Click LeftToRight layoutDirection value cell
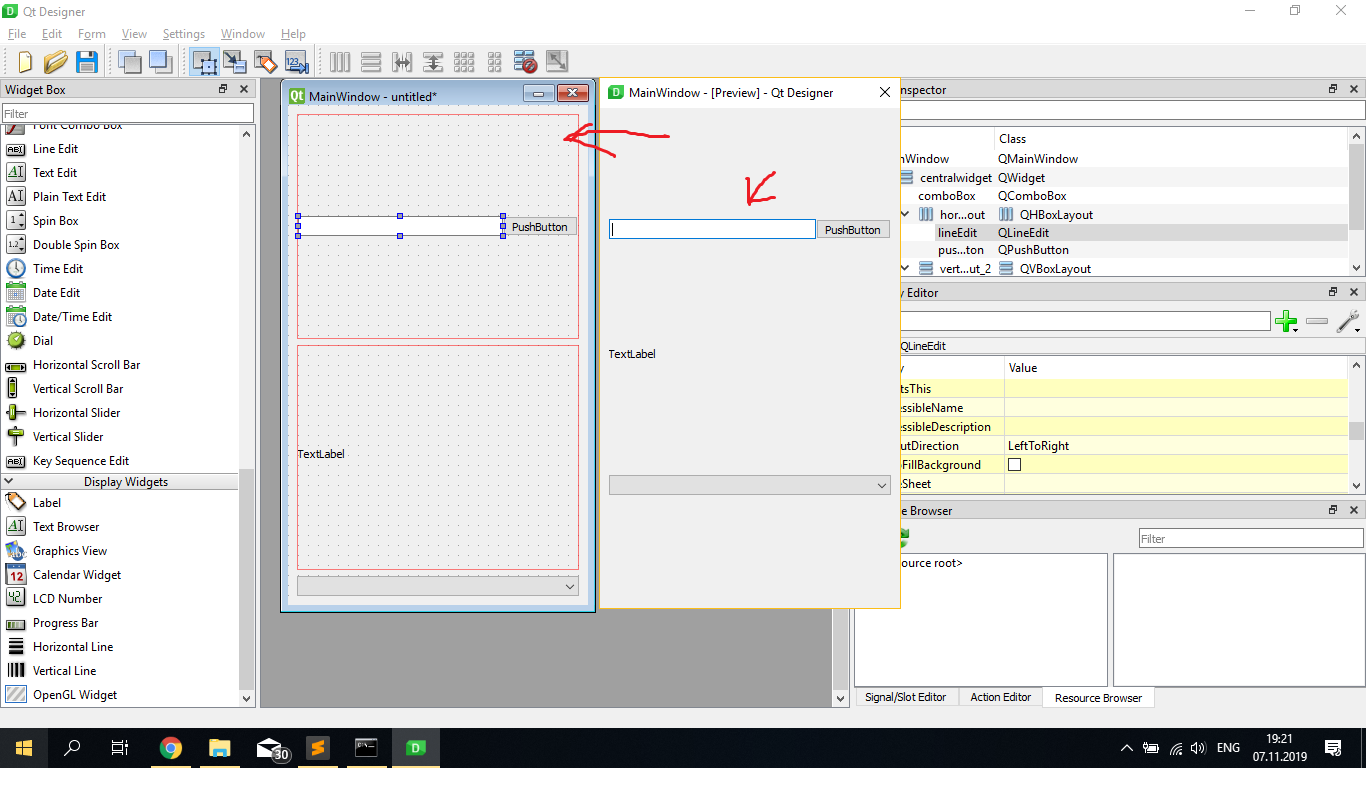 pos(1175,446)
